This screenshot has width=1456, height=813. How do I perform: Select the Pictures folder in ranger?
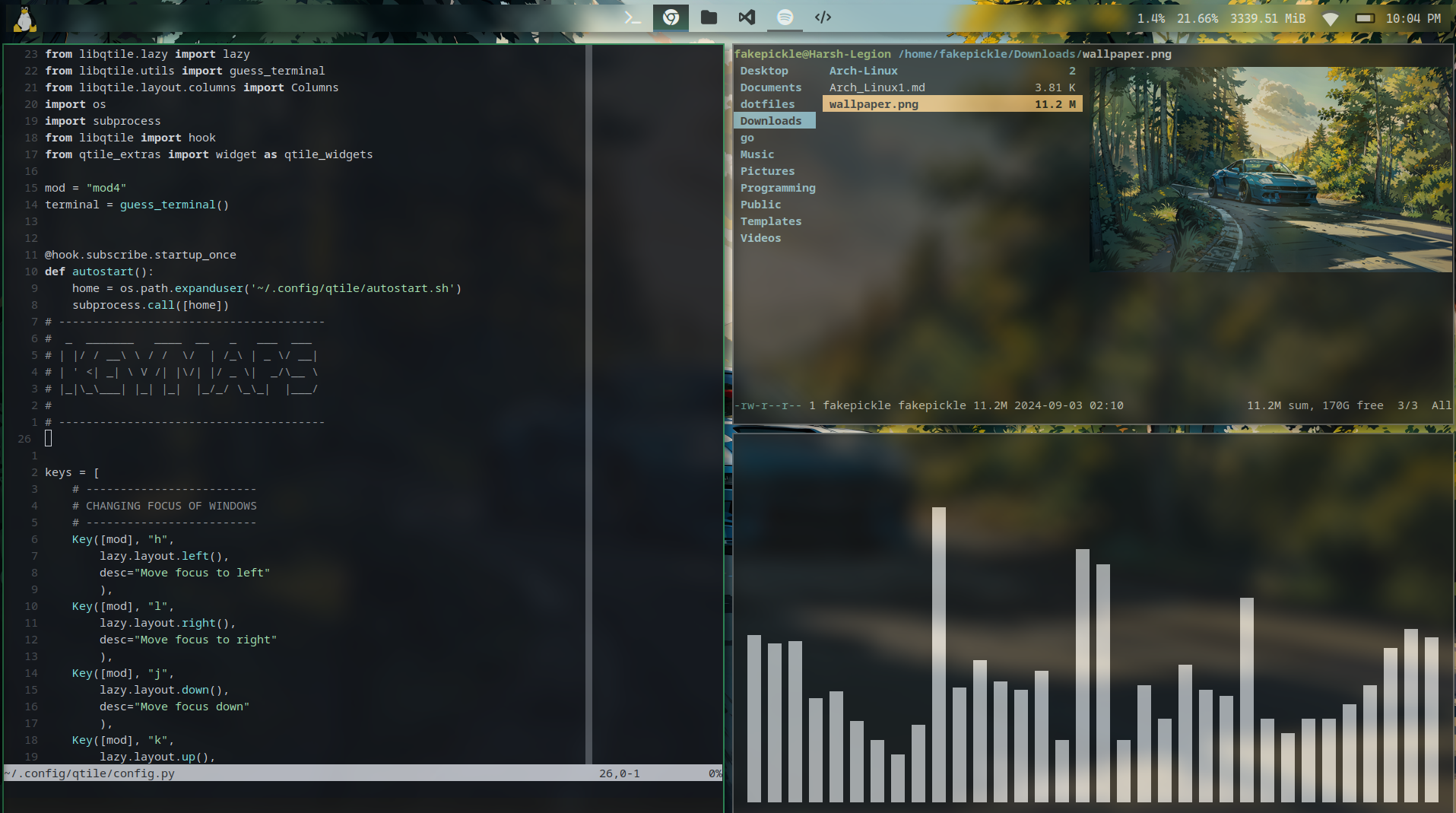(x=767, y=171)
